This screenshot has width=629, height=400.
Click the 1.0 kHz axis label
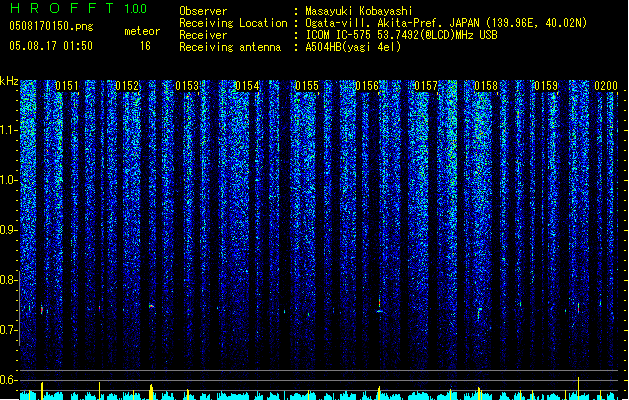pos(9,180)
